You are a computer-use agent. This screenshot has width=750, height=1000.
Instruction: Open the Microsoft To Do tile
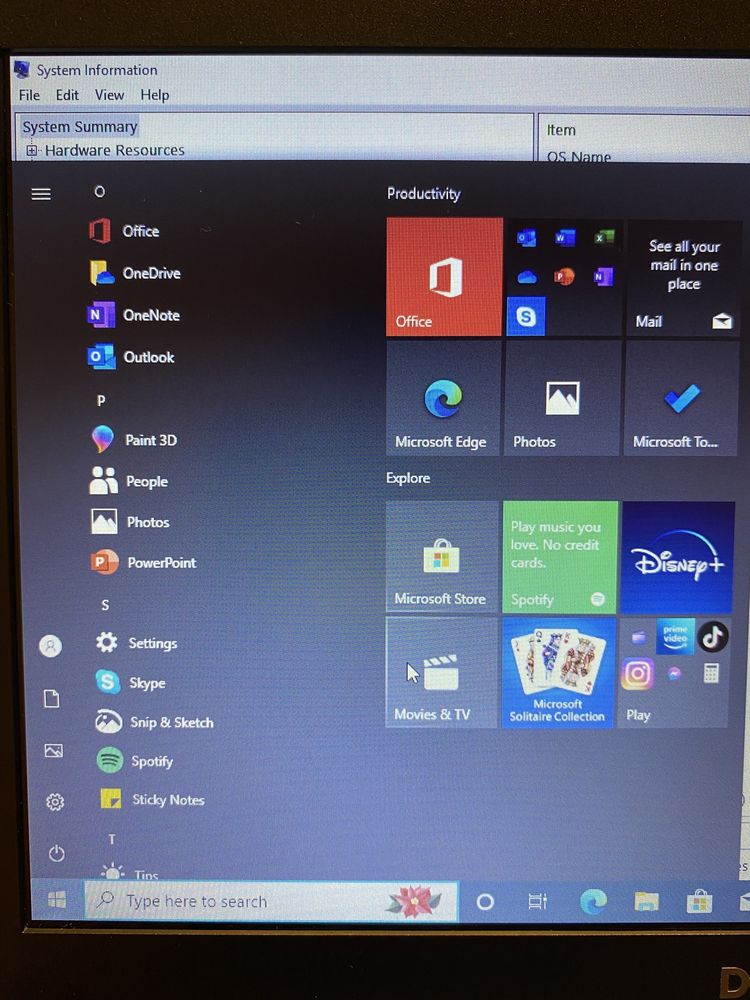681,398
